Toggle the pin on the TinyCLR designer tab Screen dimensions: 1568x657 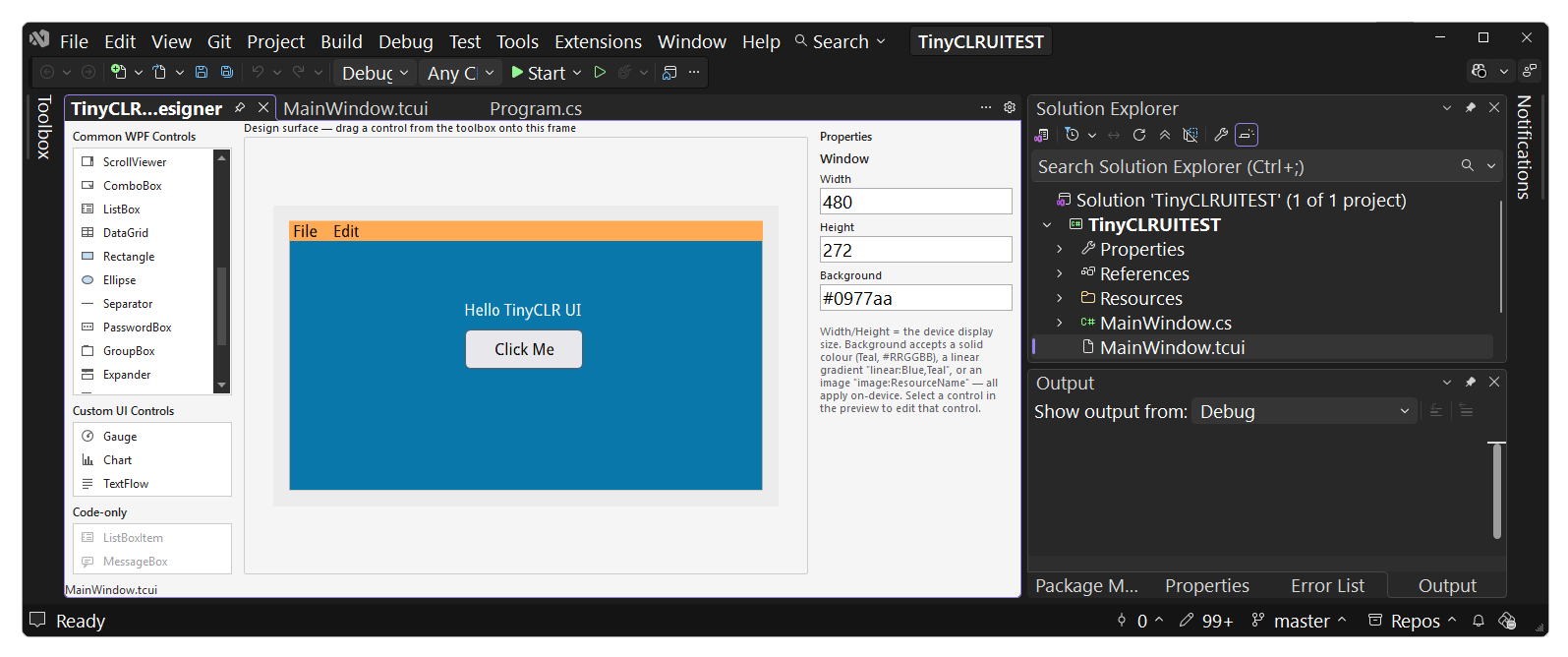[x=240, y=108]
